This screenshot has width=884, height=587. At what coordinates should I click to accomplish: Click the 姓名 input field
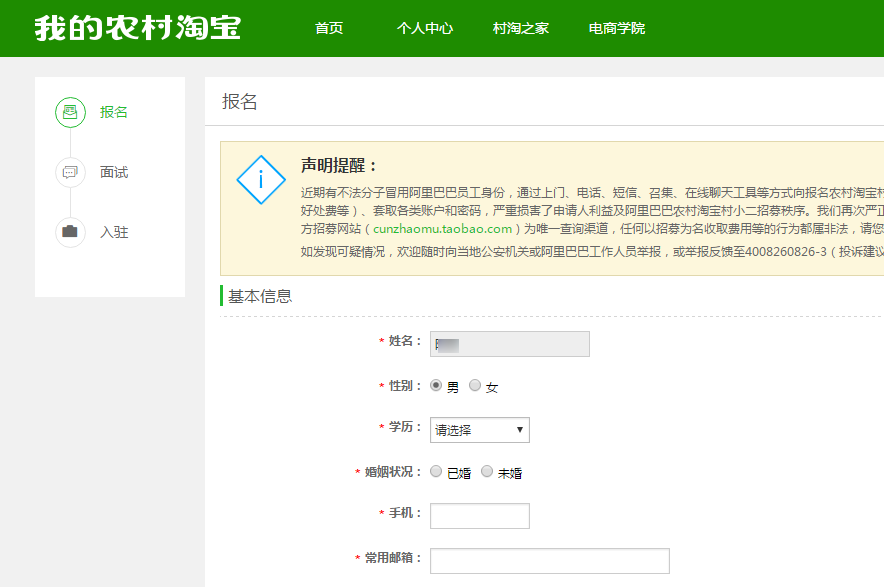510,344
